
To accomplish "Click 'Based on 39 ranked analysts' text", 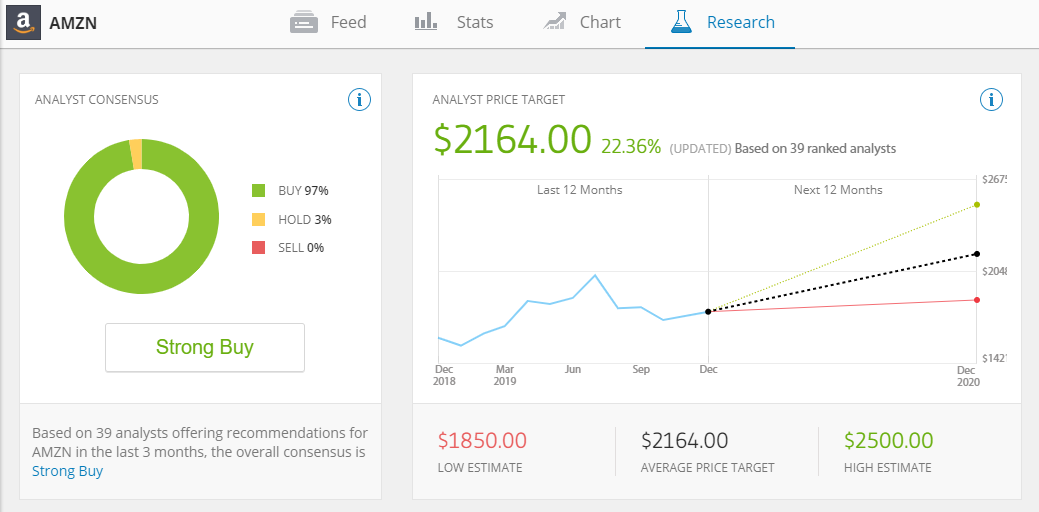I will (815, 148).
